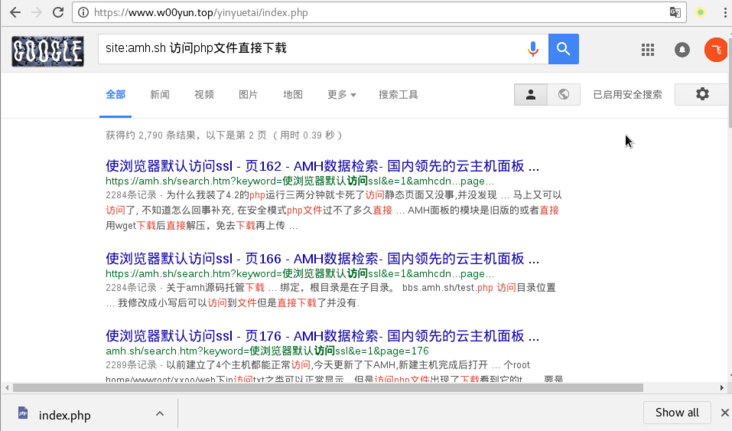This screenshot has height=431, width=732.
Task: Open the Google apps grid
Action: pyautogui.click(x=648, y=49)
